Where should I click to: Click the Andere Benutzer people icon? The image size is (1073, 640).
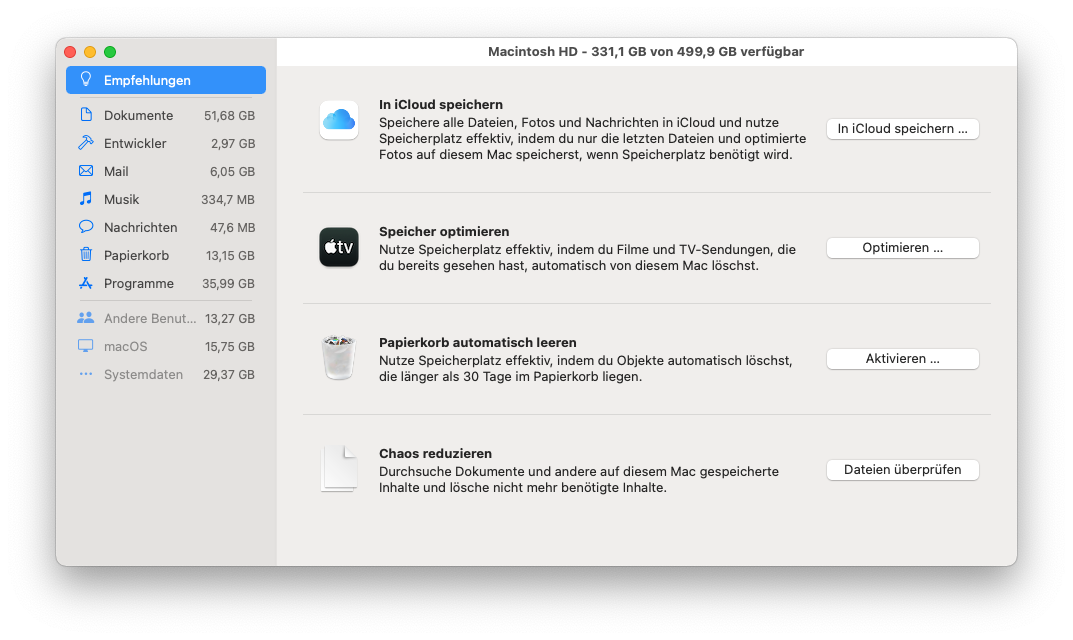coord(86,318)
